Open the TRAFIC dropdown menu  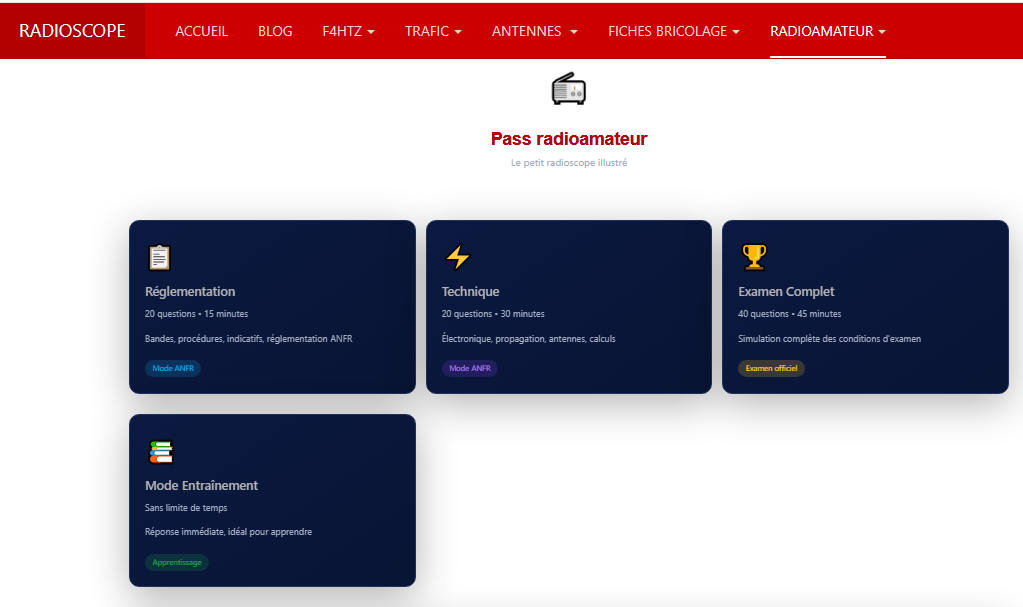click(433, 31)
